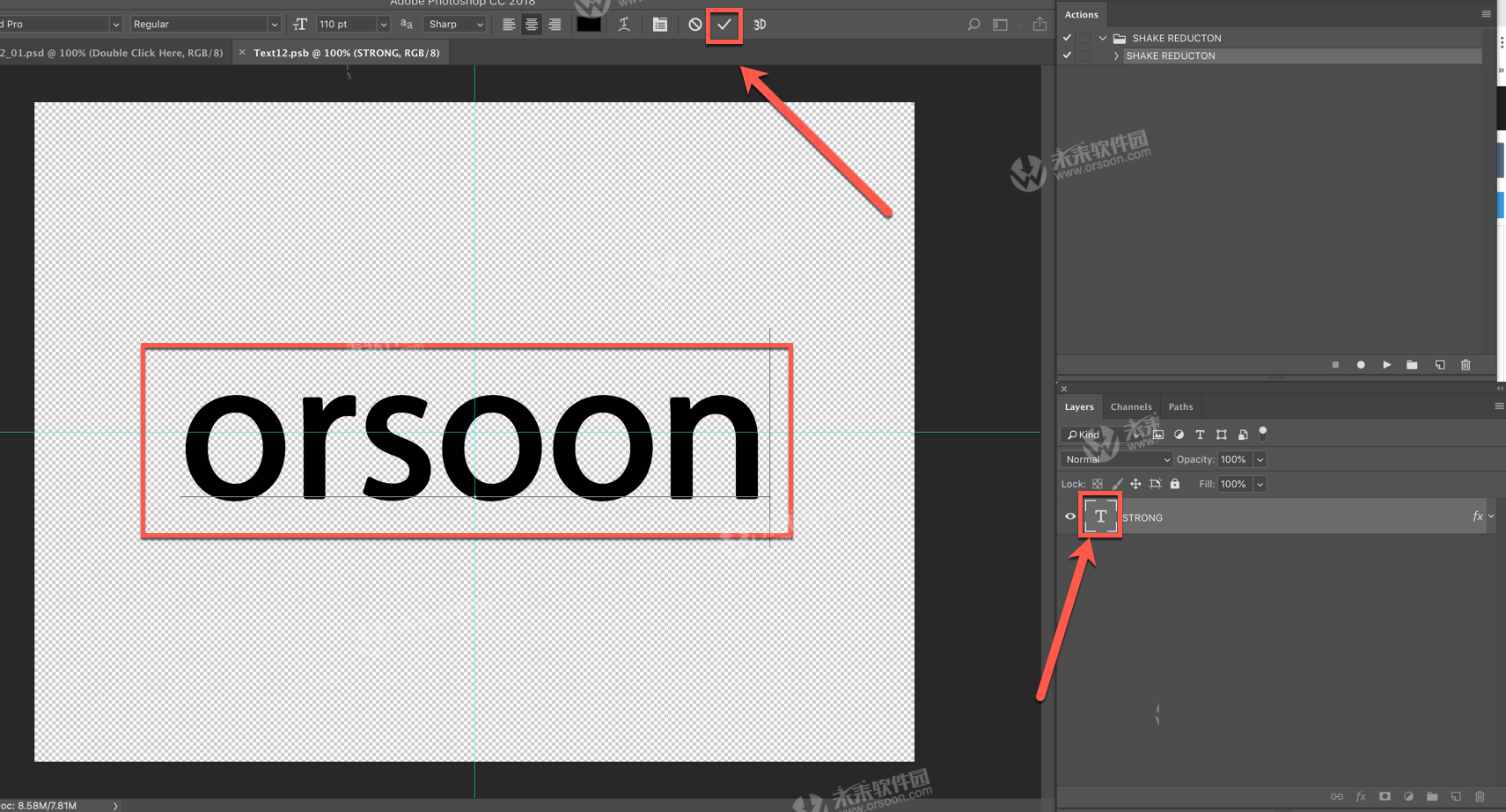This screenshot has height=812, width=1506.
Task: Cancel current text edits
Action: coord(695,25)
